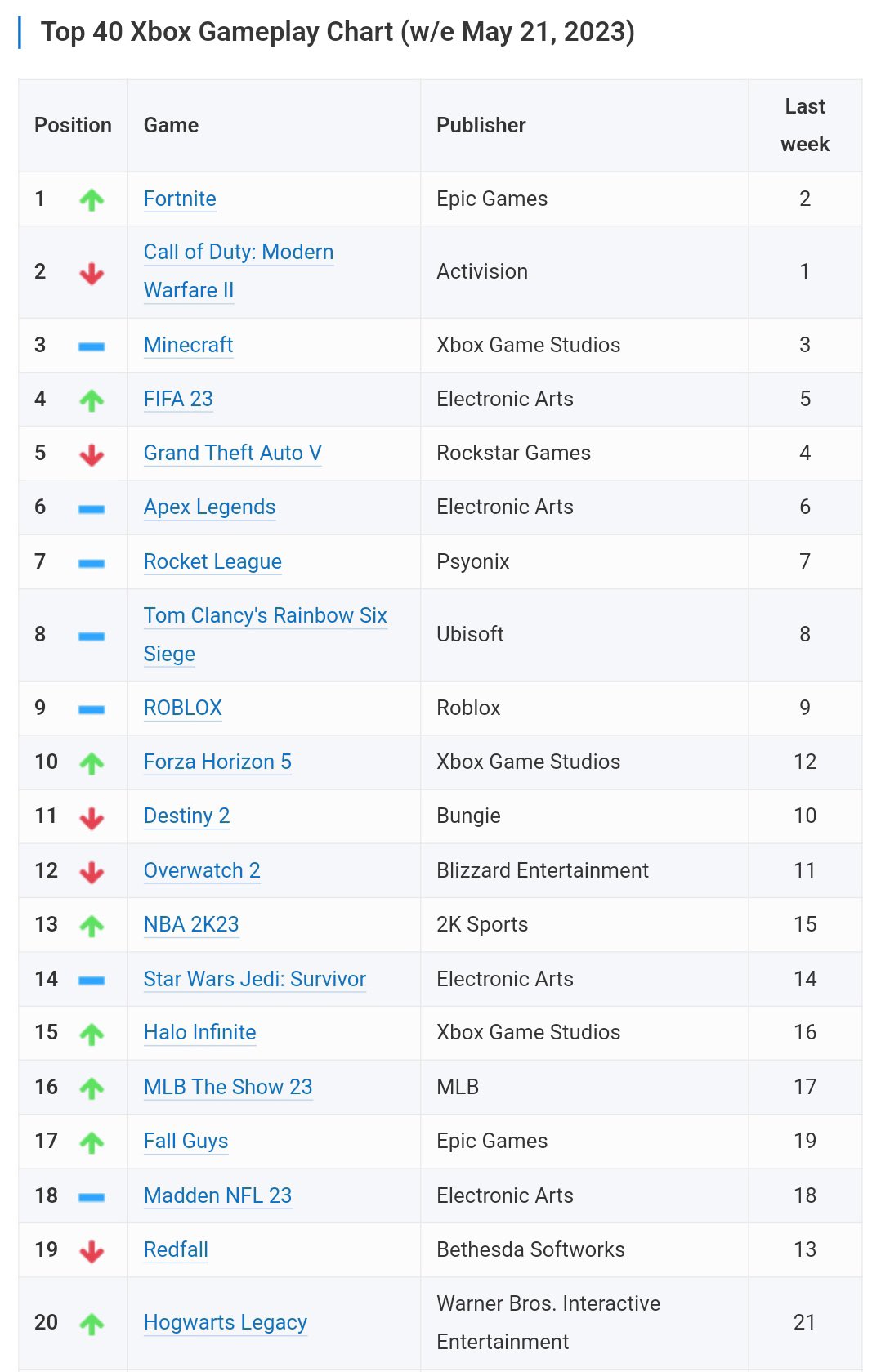Open the Minecraft game link
The width and height of the screenshot is (881, 1372).
(x=188, y=345)
